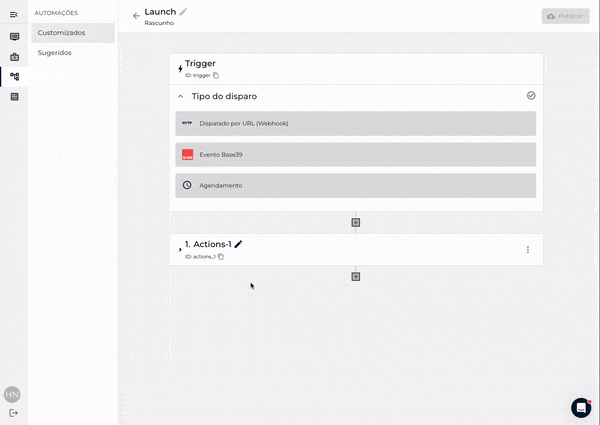600x425 pixels.
Task: Choose Disparado por URL (Webhook) trigger
Action: click(x=355, y=123)
